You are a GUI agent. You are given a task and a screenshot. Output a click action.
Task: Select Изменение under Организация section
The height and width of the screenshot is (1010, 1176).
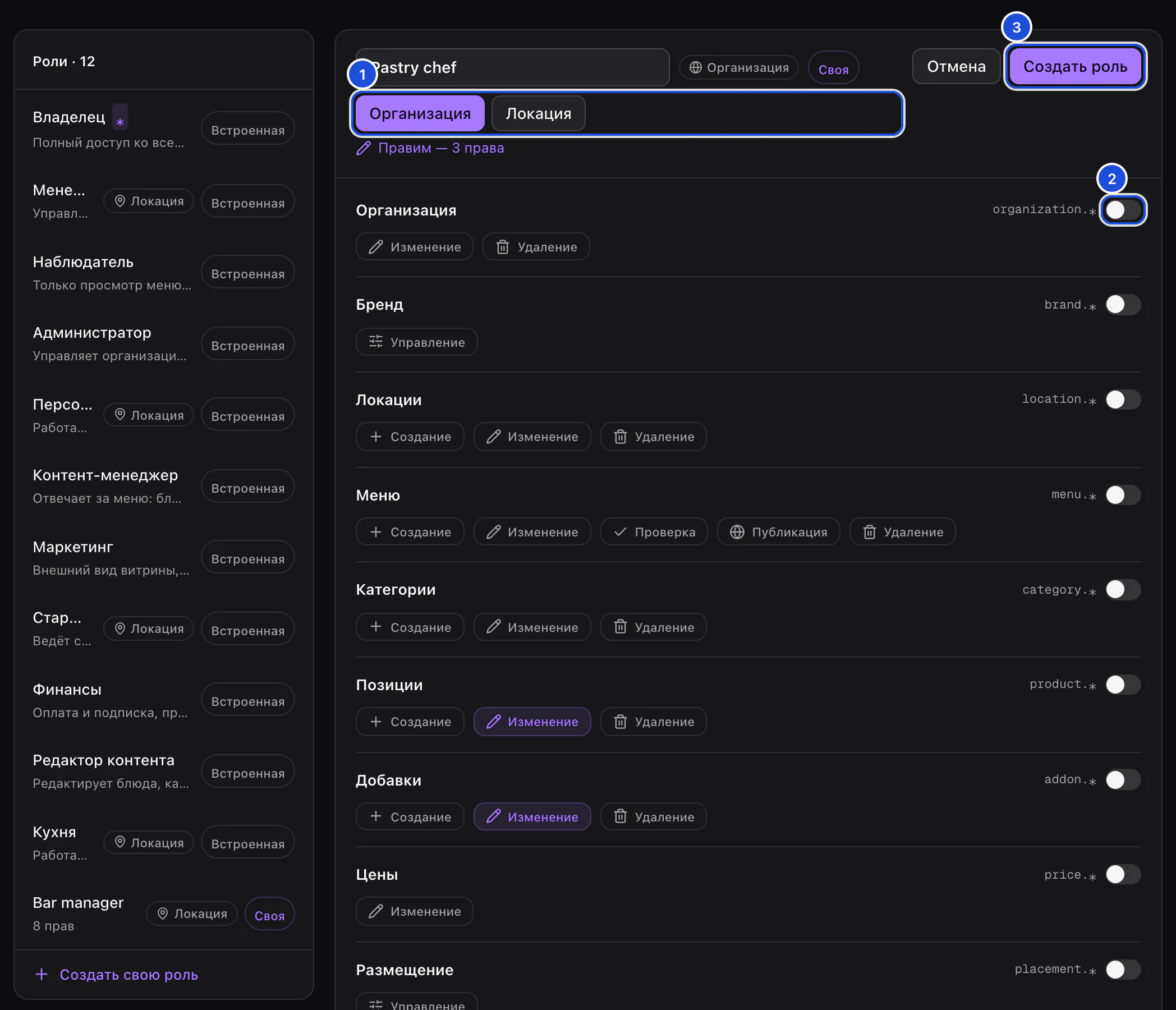(414, 247)
